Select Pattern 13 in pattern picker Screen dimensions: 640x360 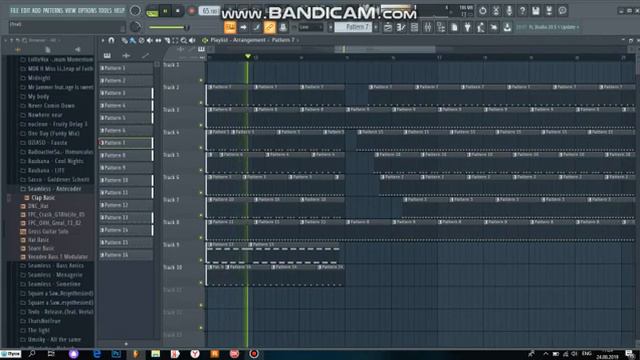(x=126, y=218)
